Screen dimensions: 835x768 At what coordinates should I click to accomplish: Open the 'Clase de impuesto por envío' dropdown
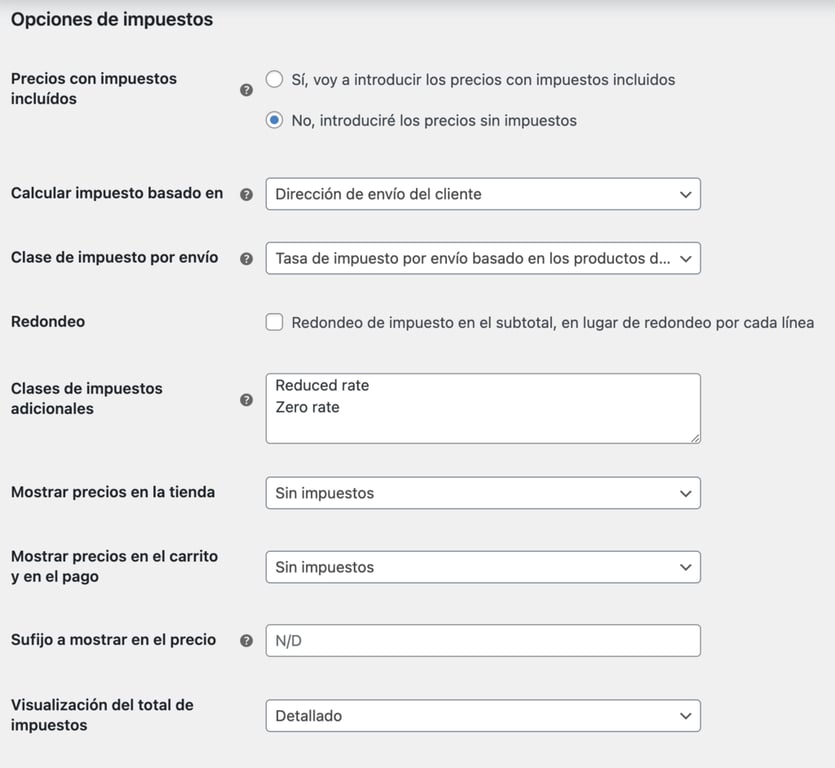point(482,258)
